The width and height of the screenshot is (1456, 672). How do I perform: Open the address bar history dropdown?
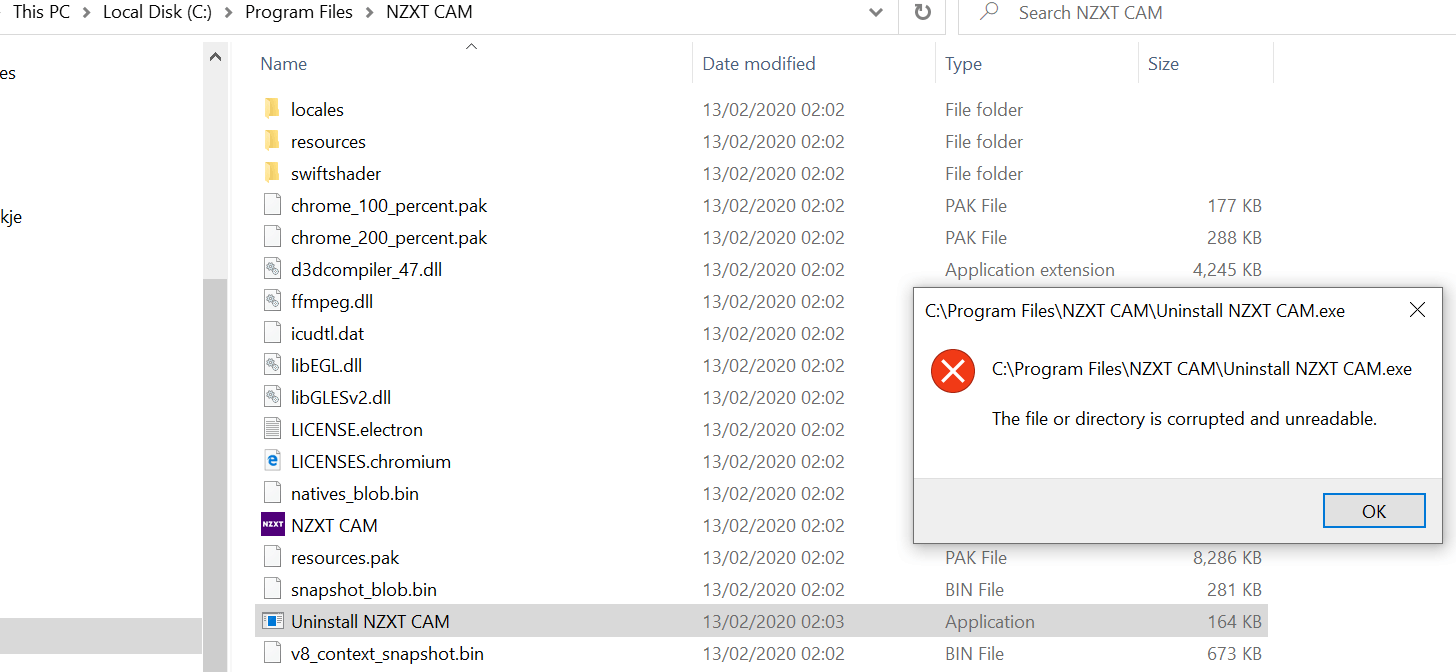[876, 13]
